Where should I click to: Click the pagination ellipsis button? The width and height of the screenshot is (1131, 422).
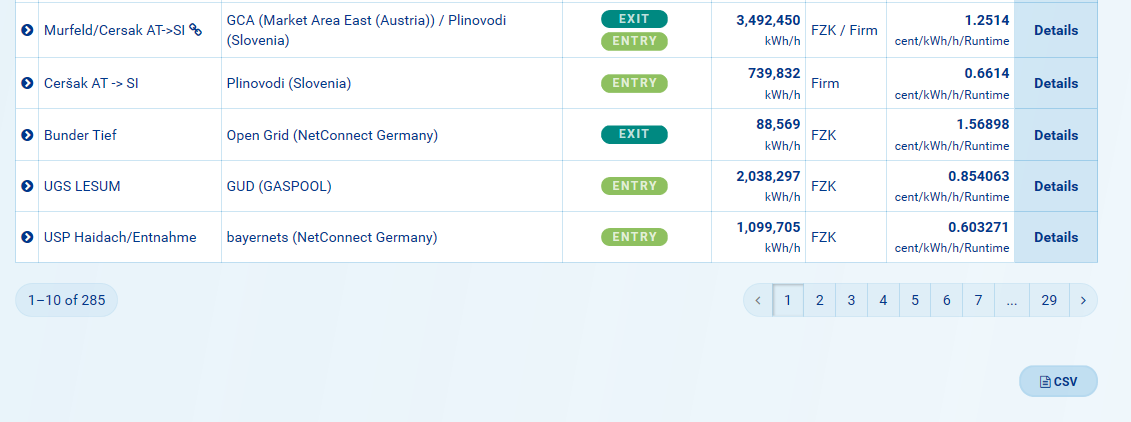pos(1012,300)
